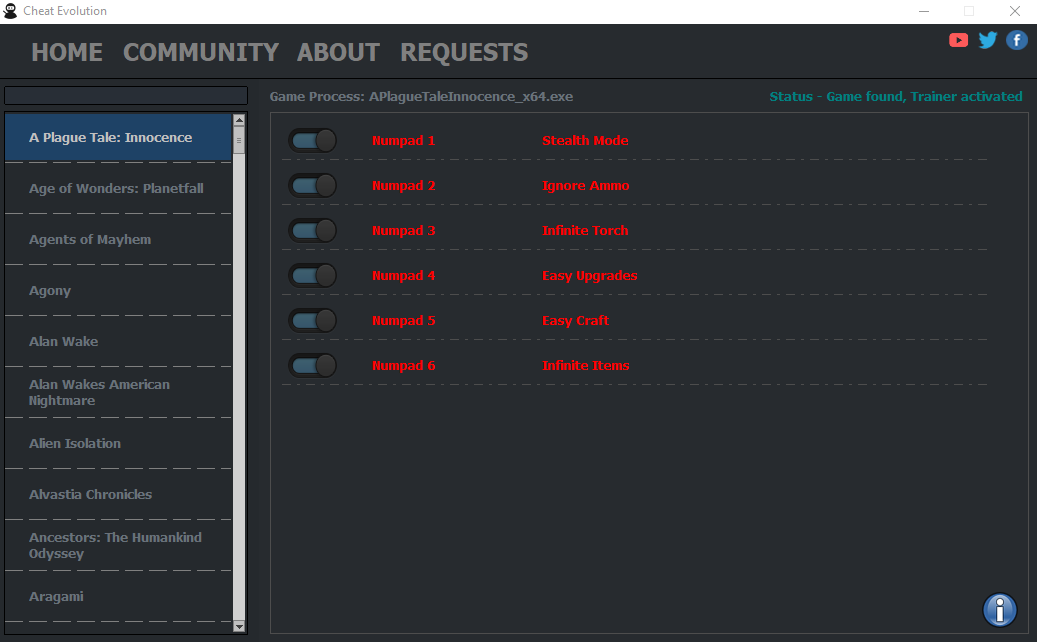Click the Numpad 1 hotkey label
1037x642 pixels.
403,140
